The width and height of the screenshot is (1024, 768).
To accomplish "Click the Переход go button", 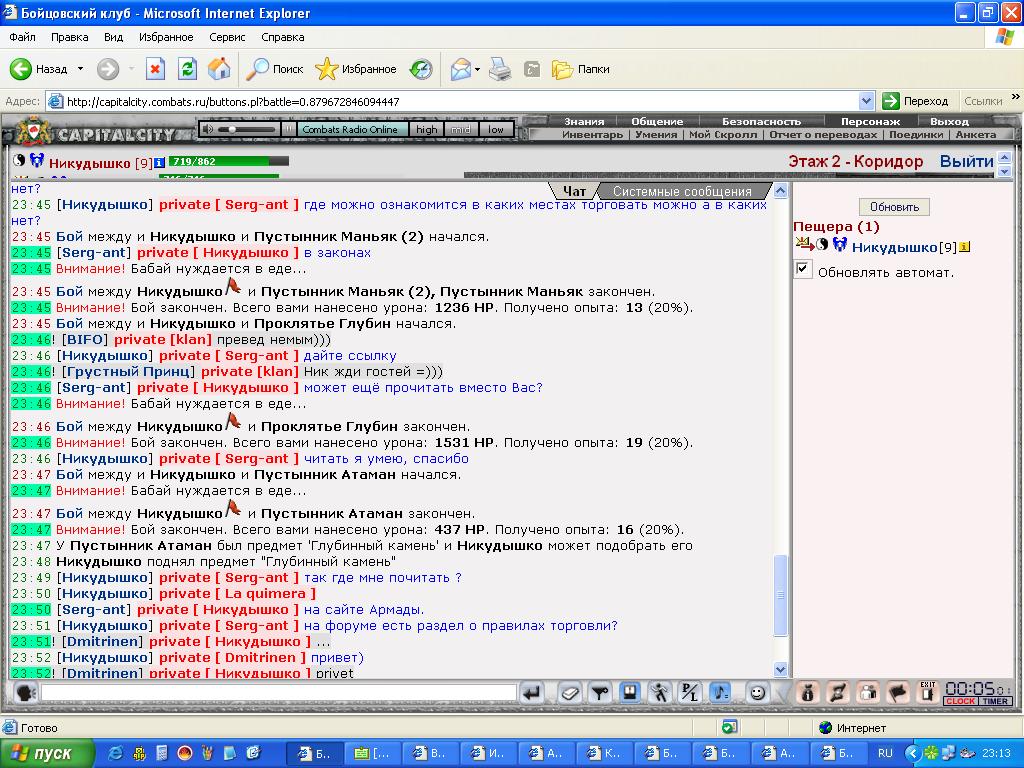I will tap(915, 101).
